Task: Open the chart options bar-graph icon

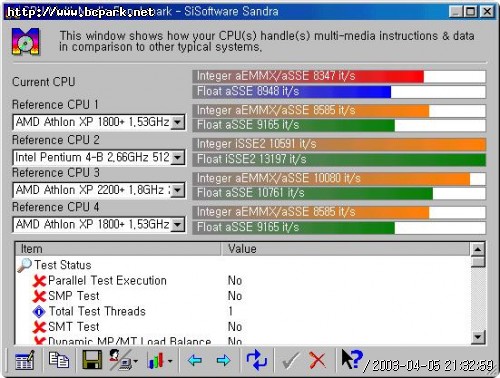Action: 160,360
